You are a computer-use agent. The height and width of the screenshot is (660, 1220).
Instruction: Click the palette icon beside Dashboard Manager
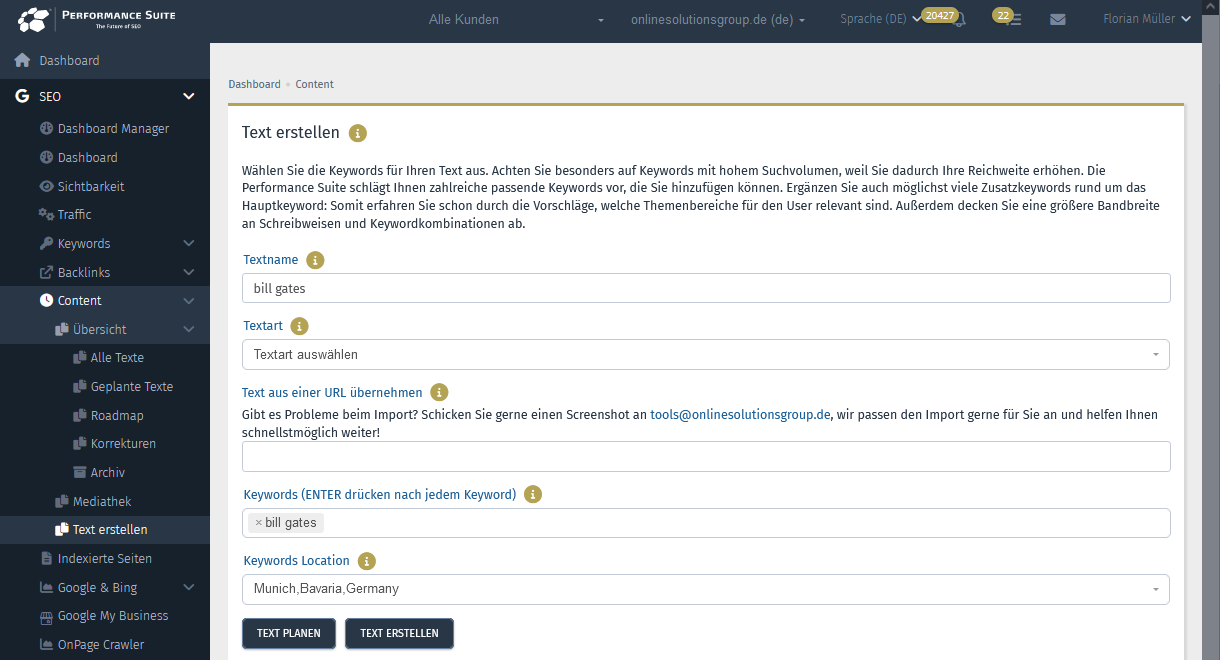[46, 129]
